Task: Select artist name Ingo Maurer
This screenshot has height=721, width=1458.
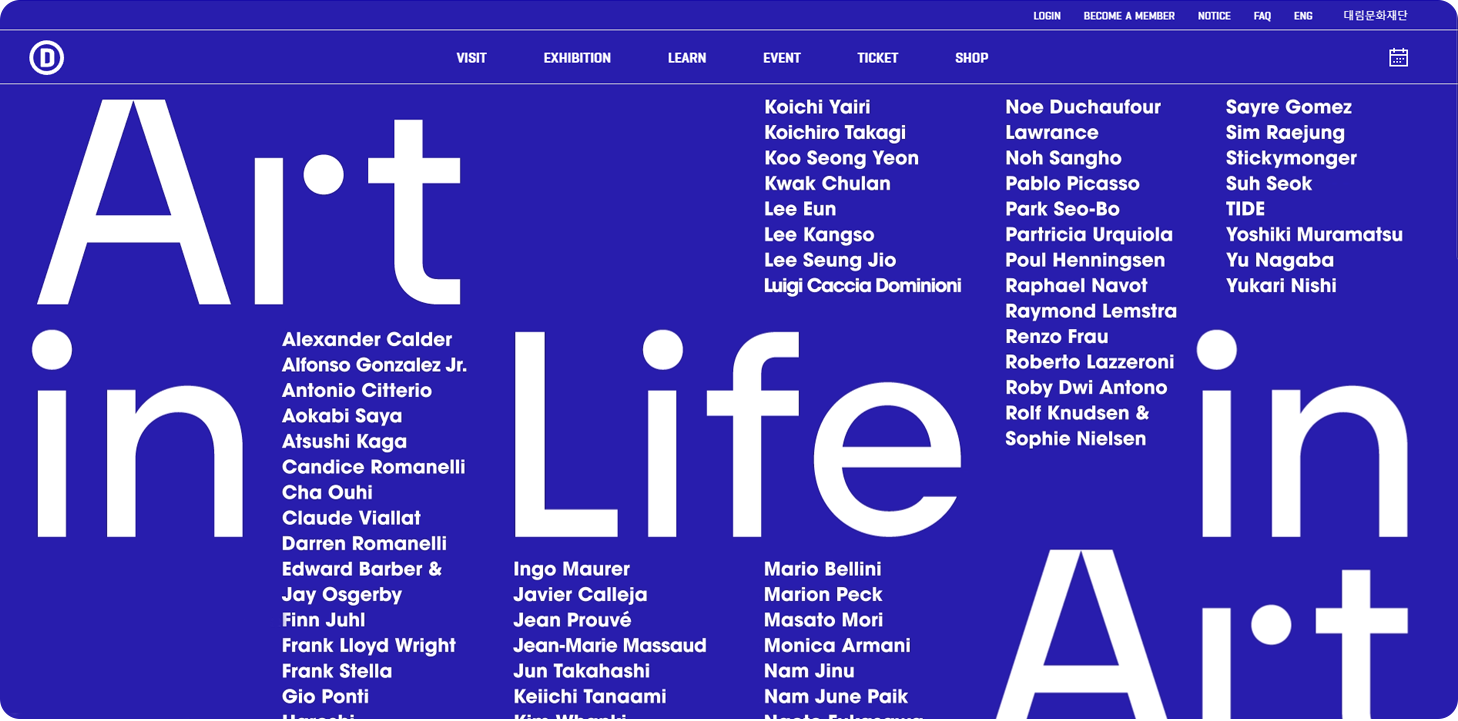Action: click(572, 569)
